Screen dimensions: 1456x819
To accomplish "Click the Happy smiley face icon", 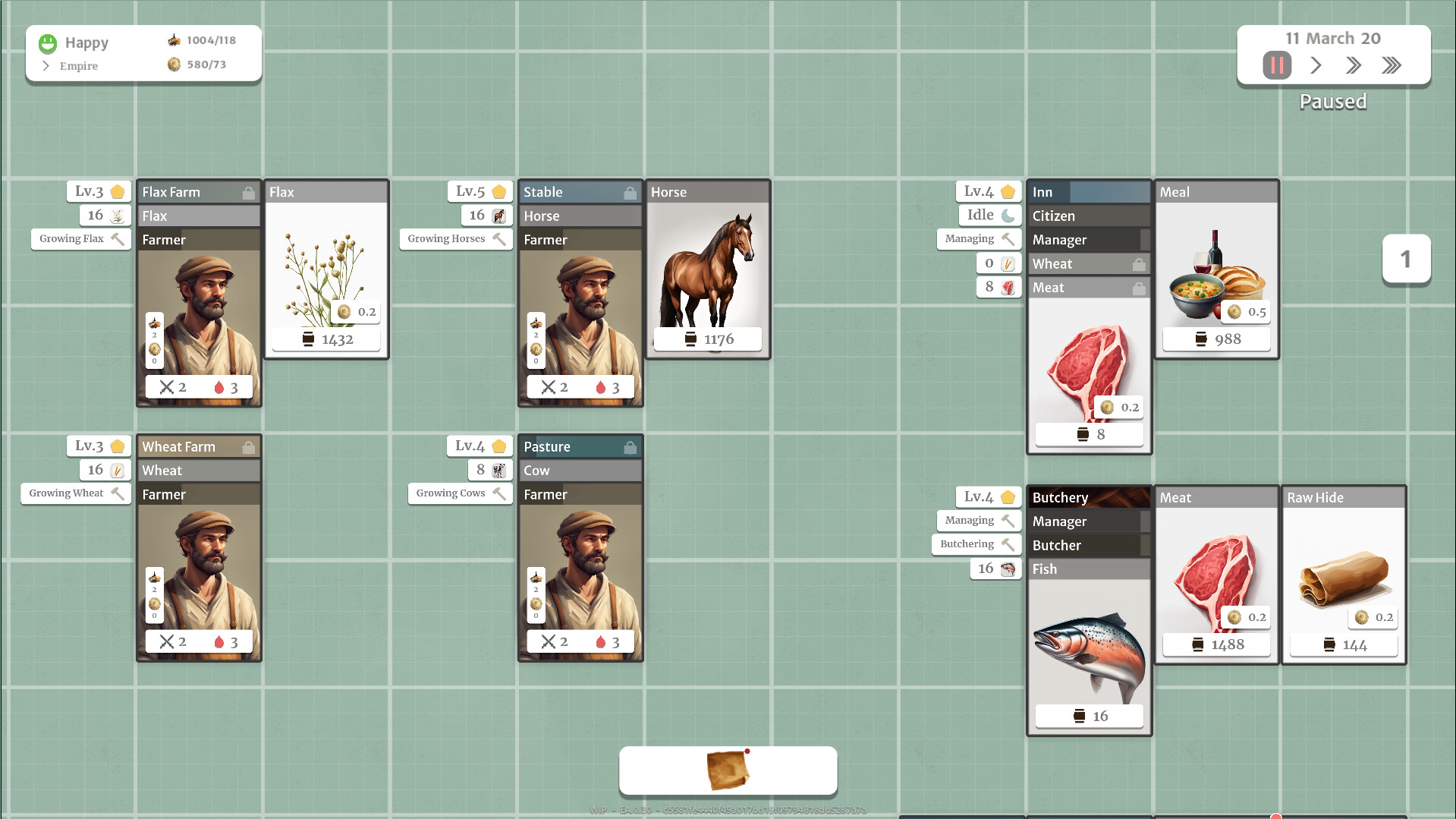I will [x=48, y=43].
